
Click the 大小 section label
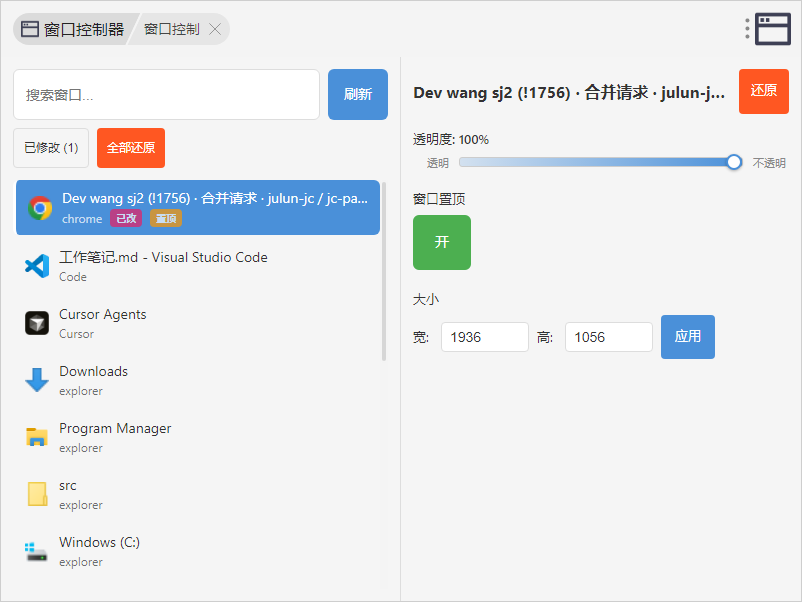tap(426, 299)
